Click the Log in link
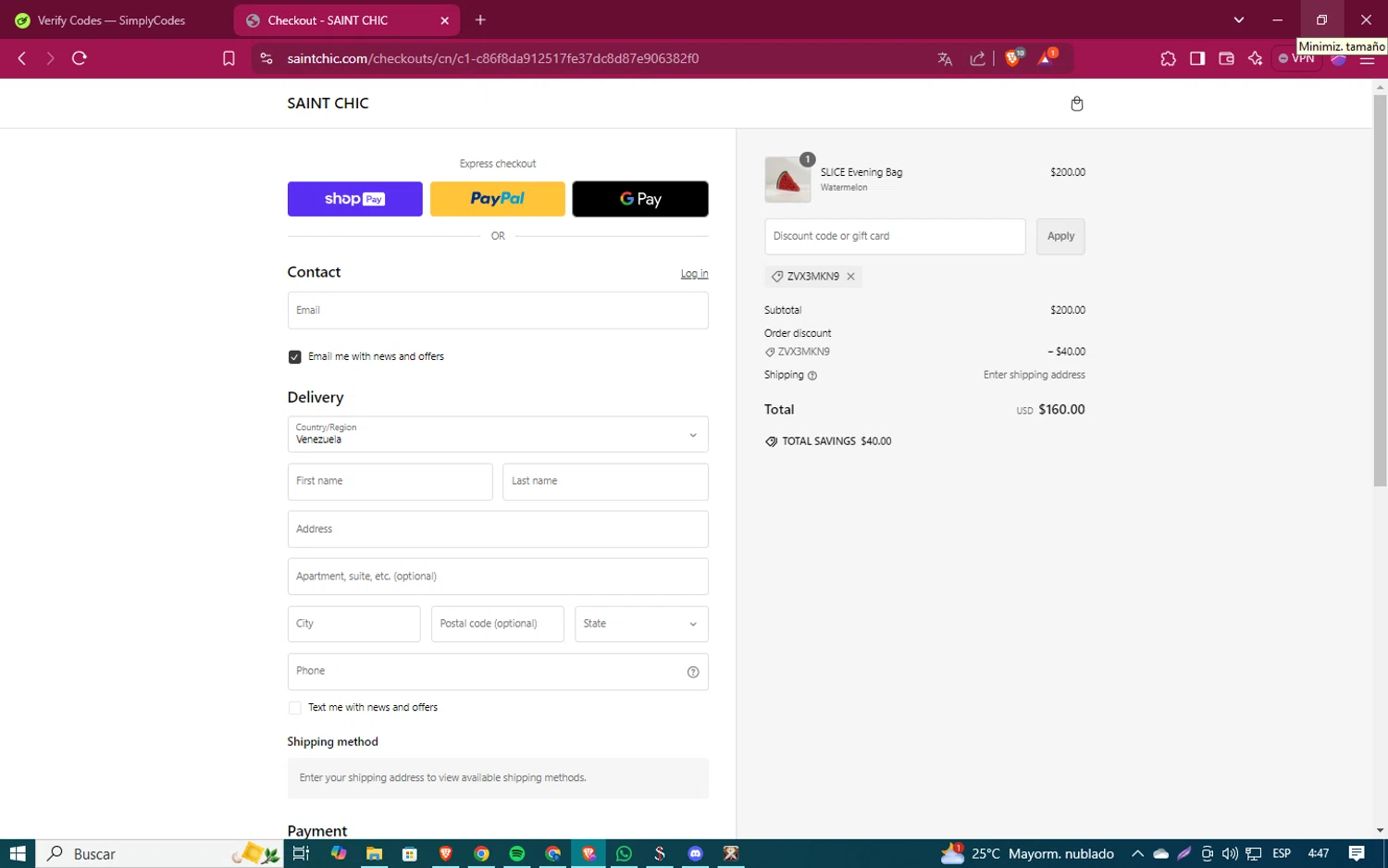 point(695,274)
